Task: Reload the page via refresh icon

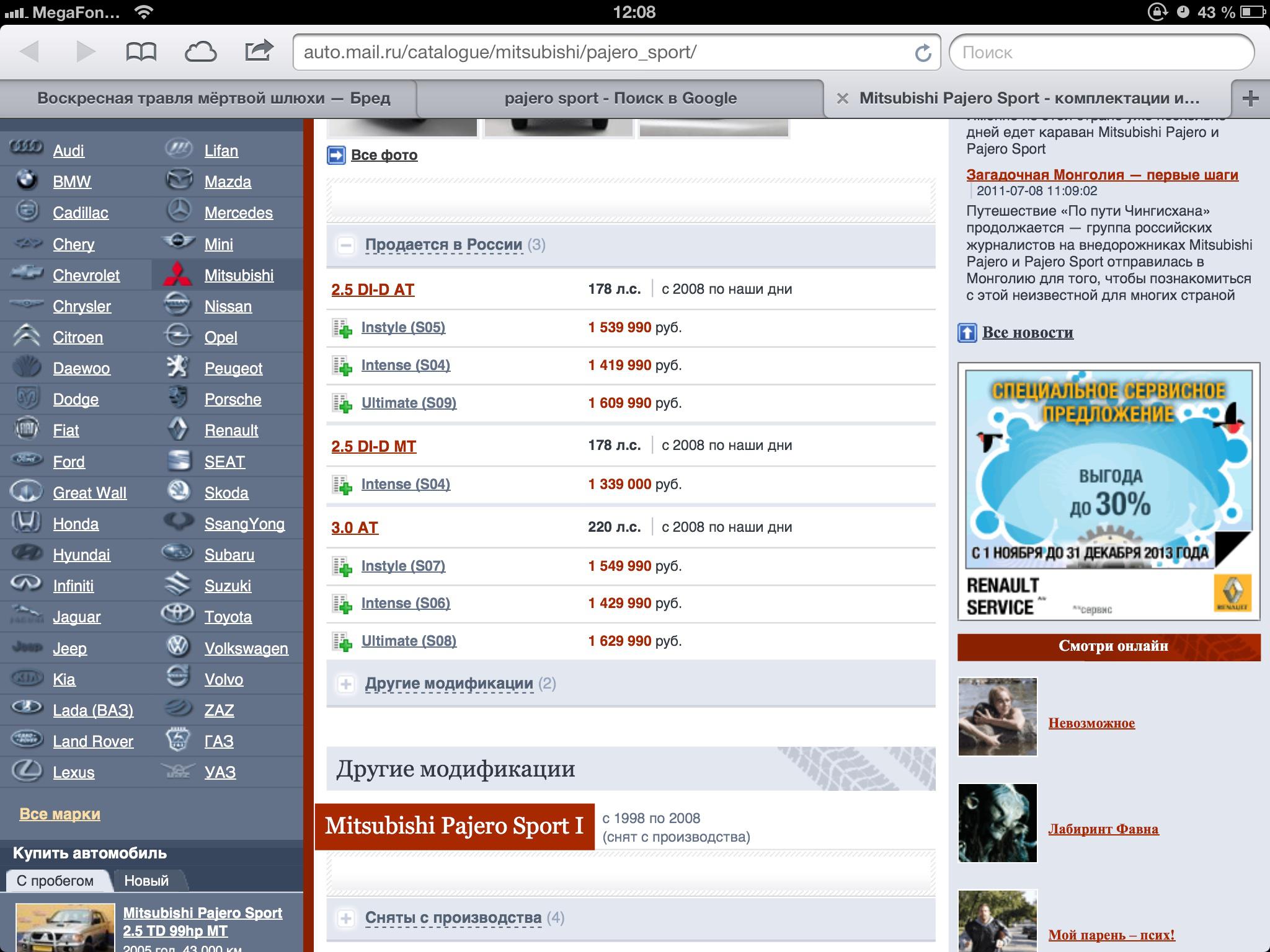Action: (x=923, y=53)
